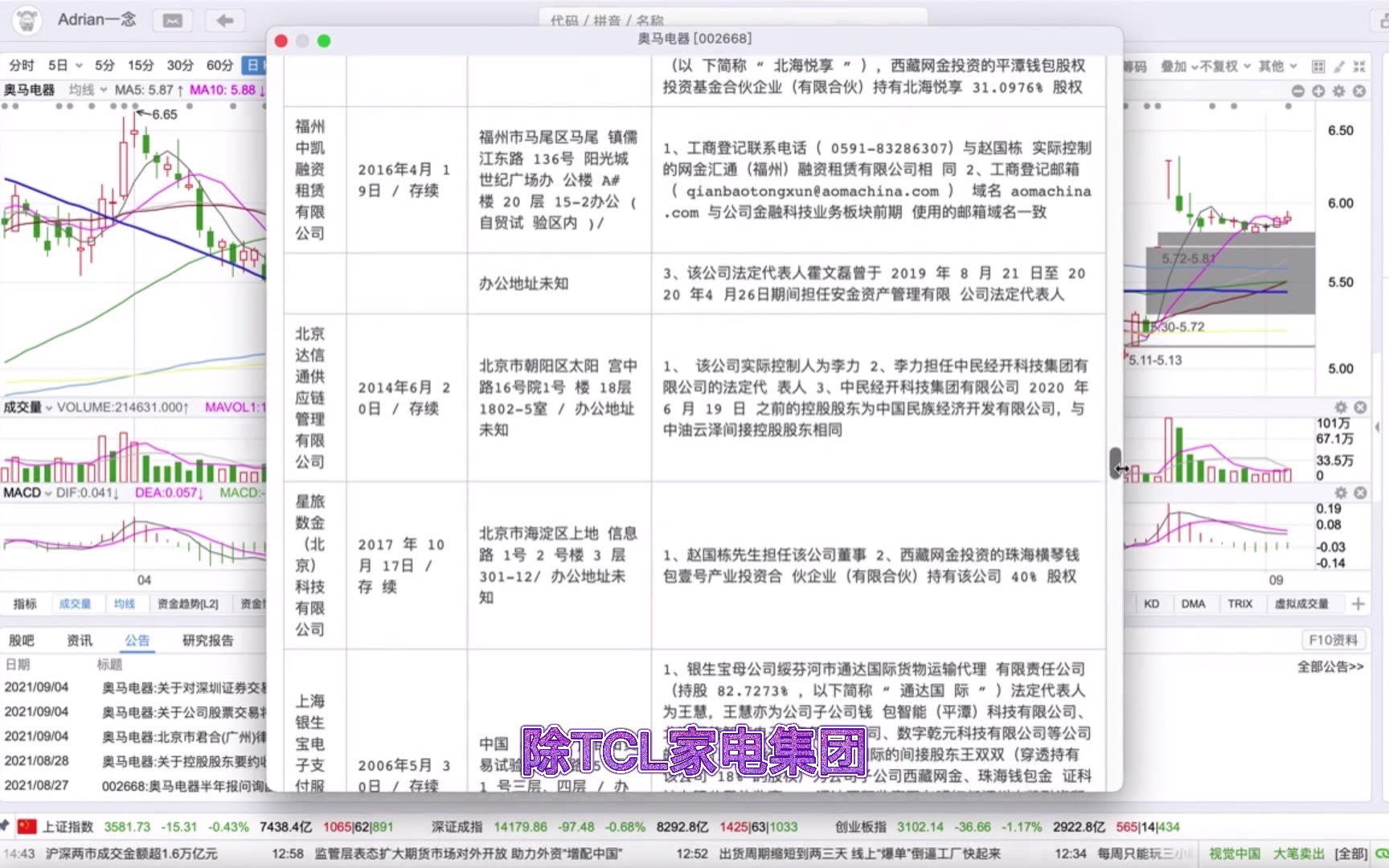This screenshot has height=868, width=1389.
Task: Switch to 5分 chart period
Action: pyautogui.click(x=104, y=65)
